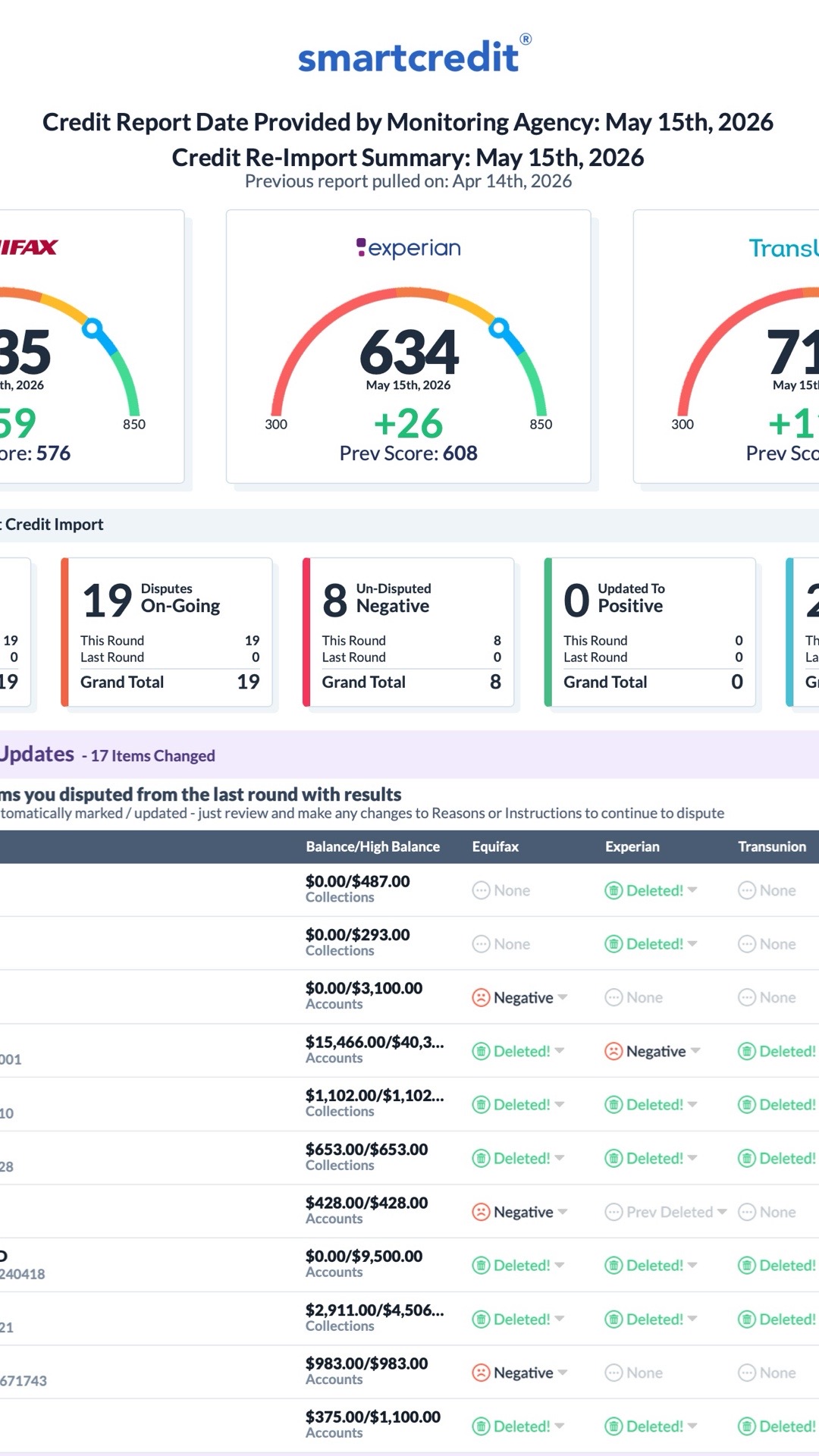Viewport: 819px width, 1456px height.
Task: Expand Equifax Deleted dropdown in $2,911.00 row
Action: [560, 1319]
